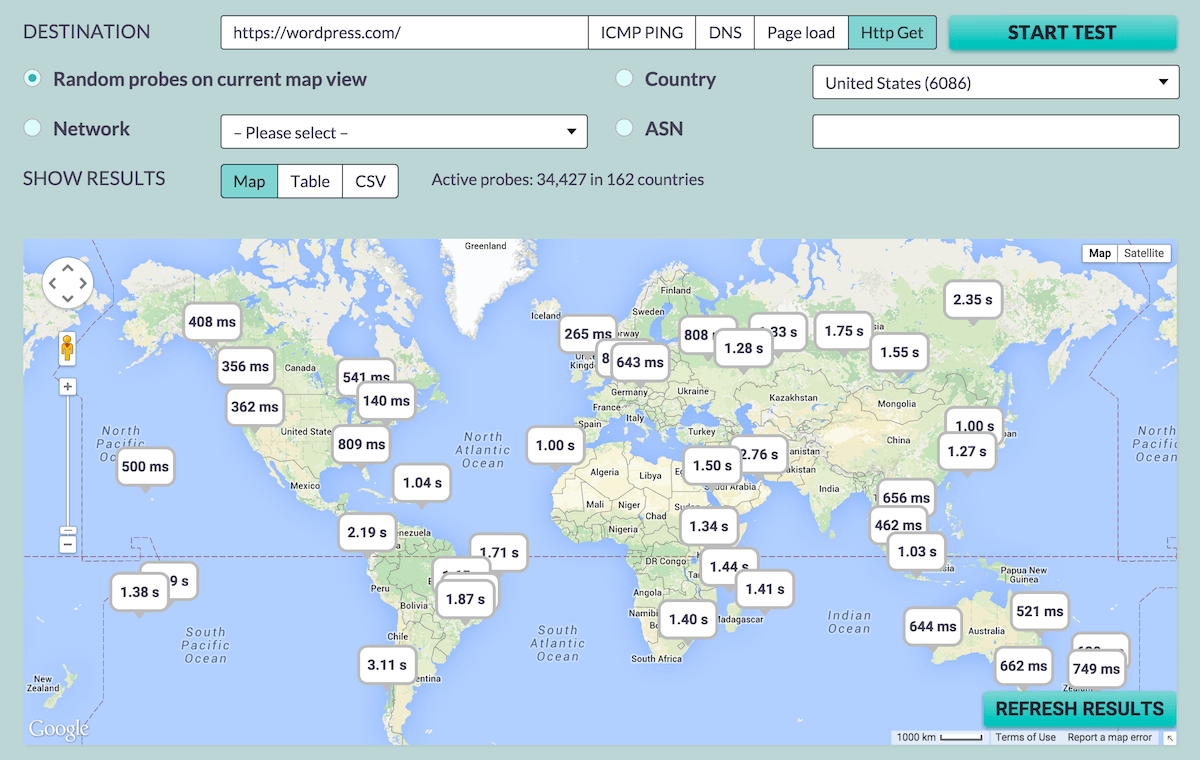This screenshot has width=1200, height=760.
Task: Open the United States country dropdown
Action: (x=995, y=83)
